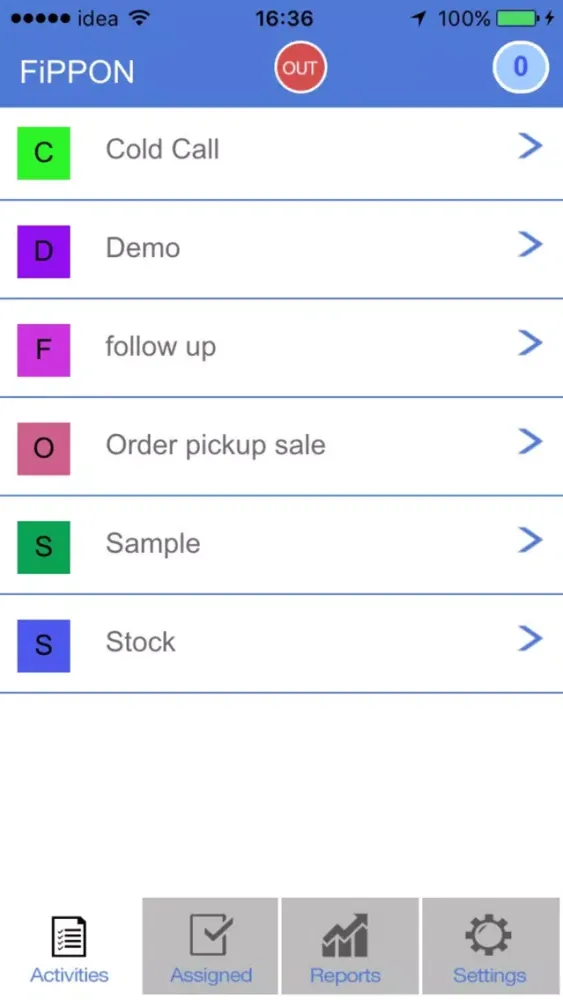
Task: Tap the blue S Stock icon
Action: (43, 645)
